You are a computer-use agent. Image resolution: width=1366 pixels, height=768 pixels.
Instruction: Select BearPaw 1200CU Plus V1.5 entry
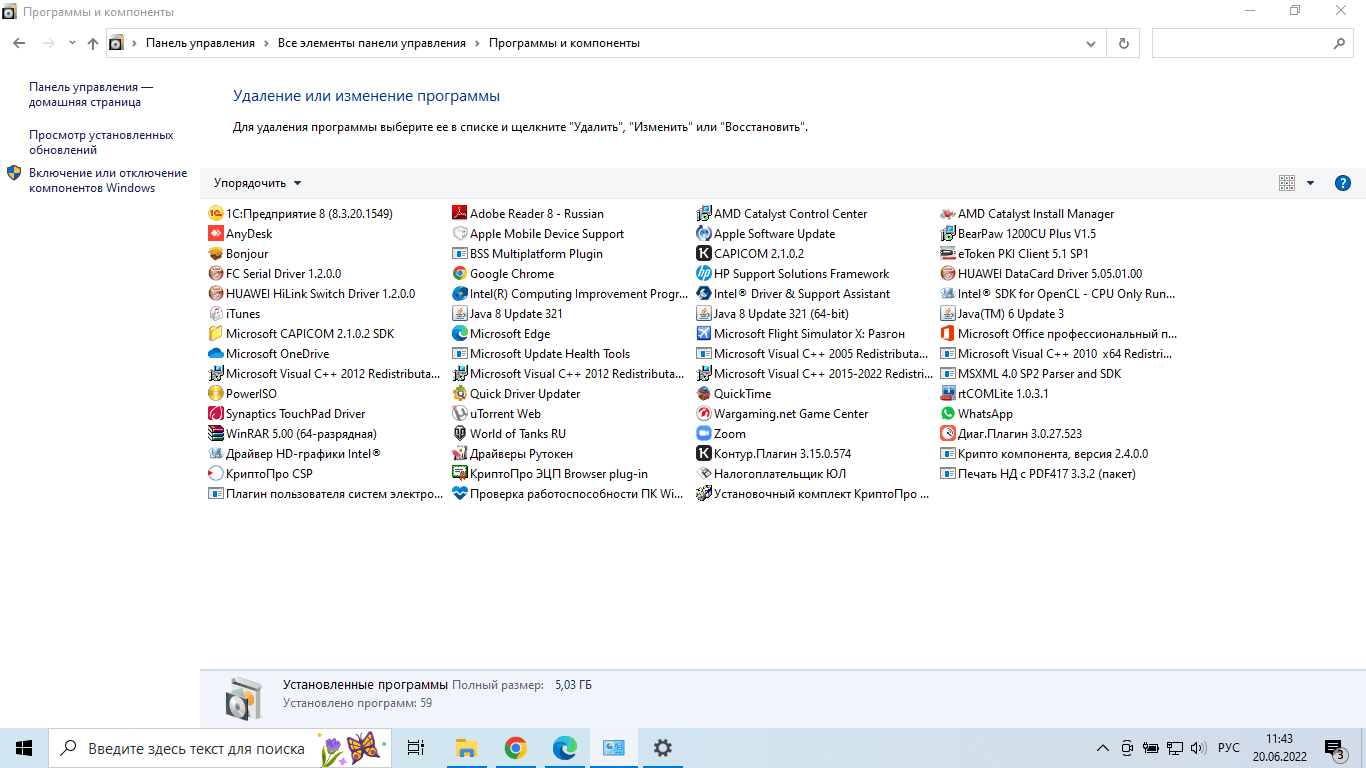(x=1018, y=234)
